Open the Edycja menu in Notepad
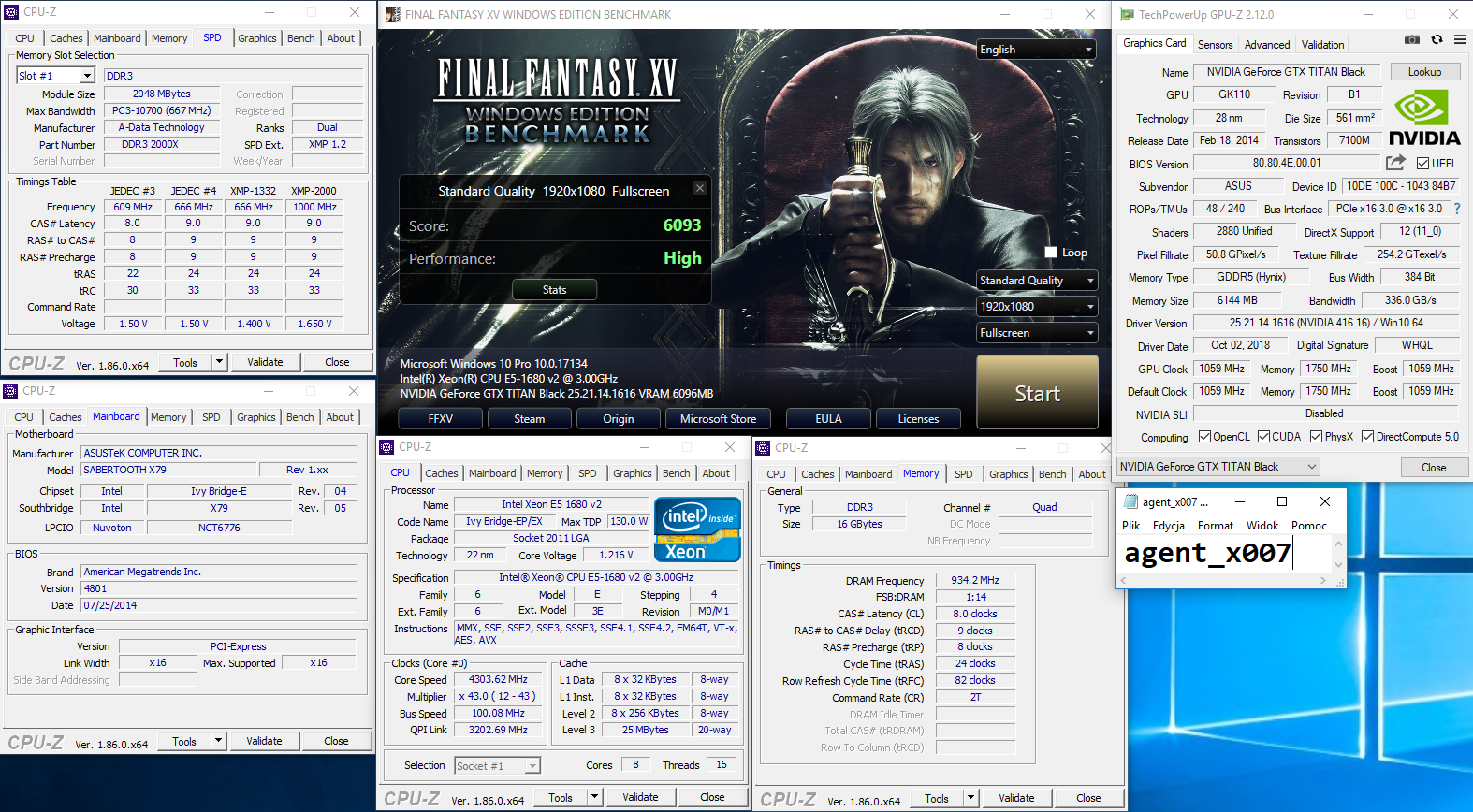Image resolution: width=1473 pixels, height=812 pixels. coord(1168,526)
